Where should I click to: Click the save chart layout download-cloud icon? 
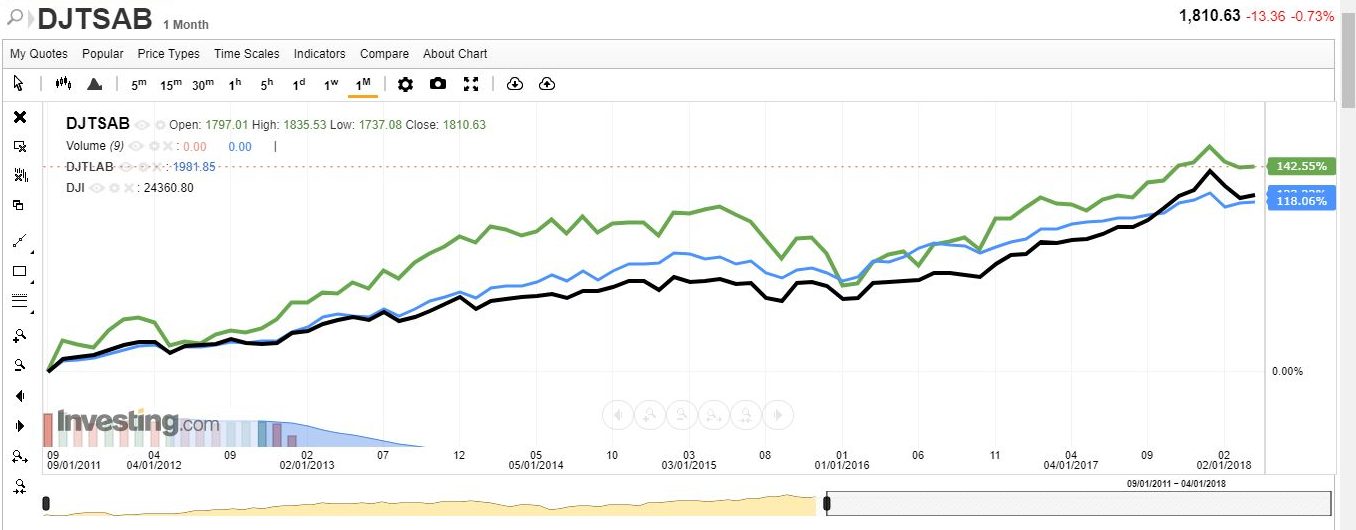pos(515,84)
